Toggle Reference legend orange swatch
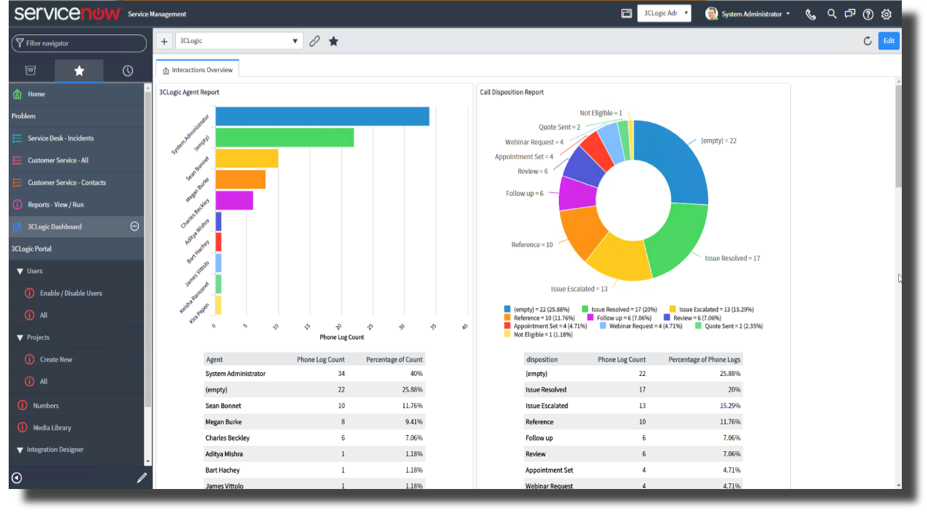 [x=507, y=317]
